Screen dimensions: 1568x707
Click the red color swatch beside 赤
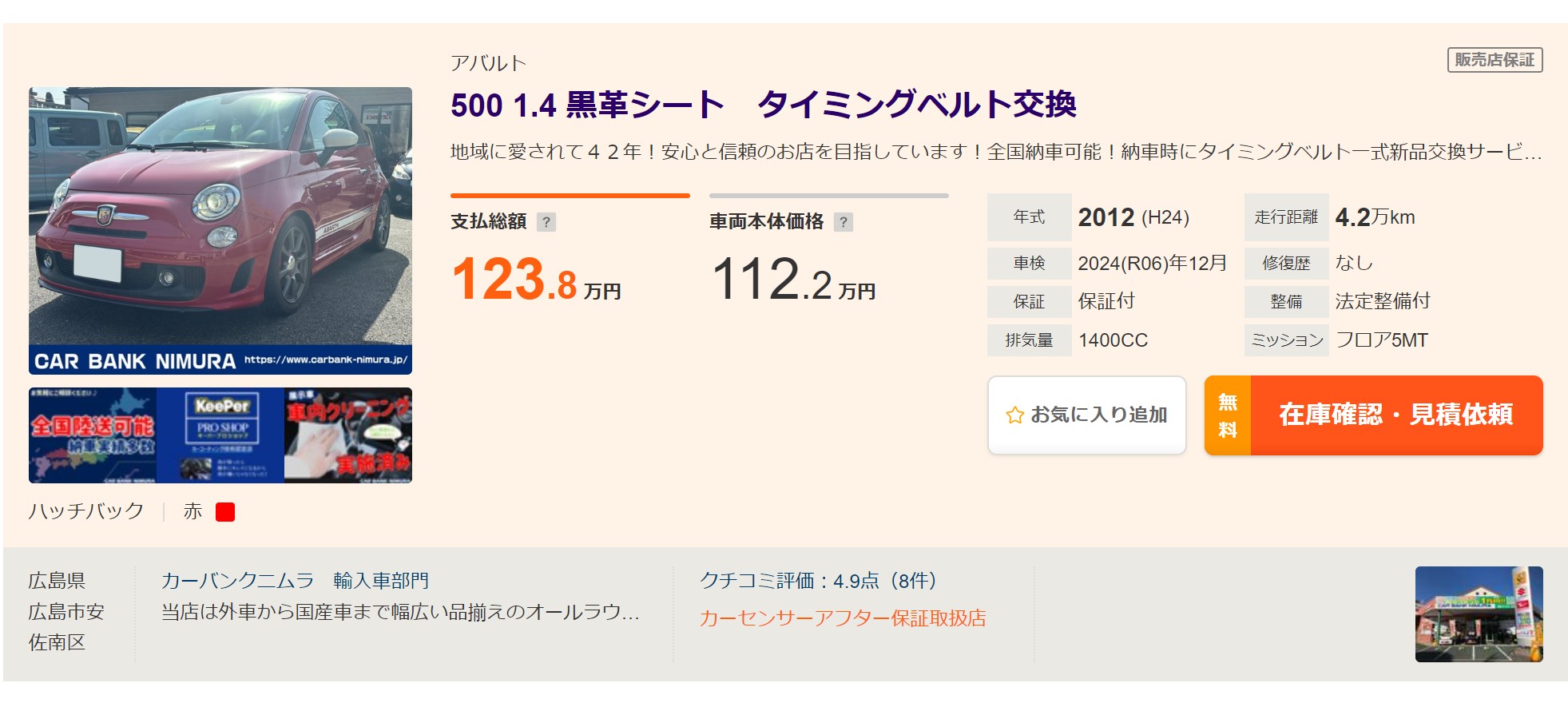point(225,512)
